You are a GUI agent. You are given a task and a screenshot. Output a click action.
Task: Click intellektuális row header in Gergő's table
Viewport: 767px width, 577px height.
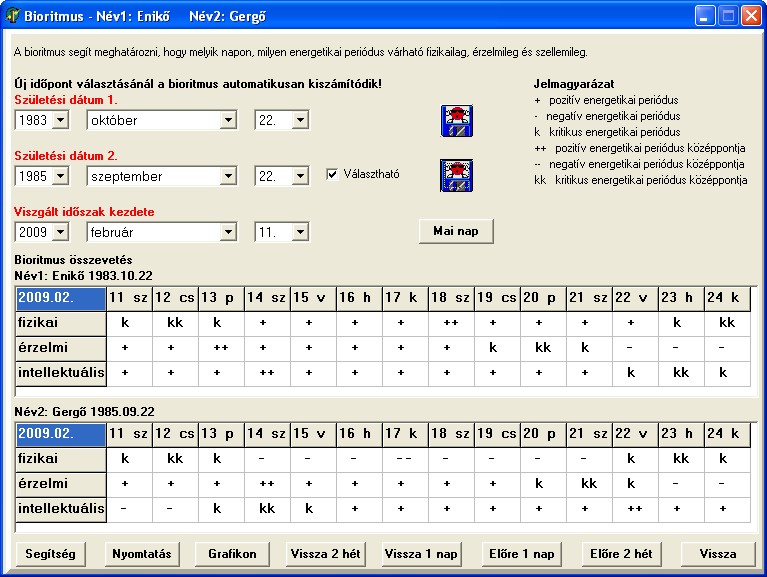pos(61,509)
